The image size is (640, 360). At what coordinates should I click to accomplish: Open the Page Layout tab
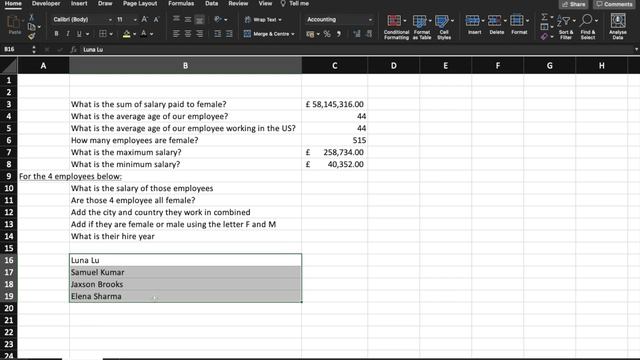[x=140, y=4]
